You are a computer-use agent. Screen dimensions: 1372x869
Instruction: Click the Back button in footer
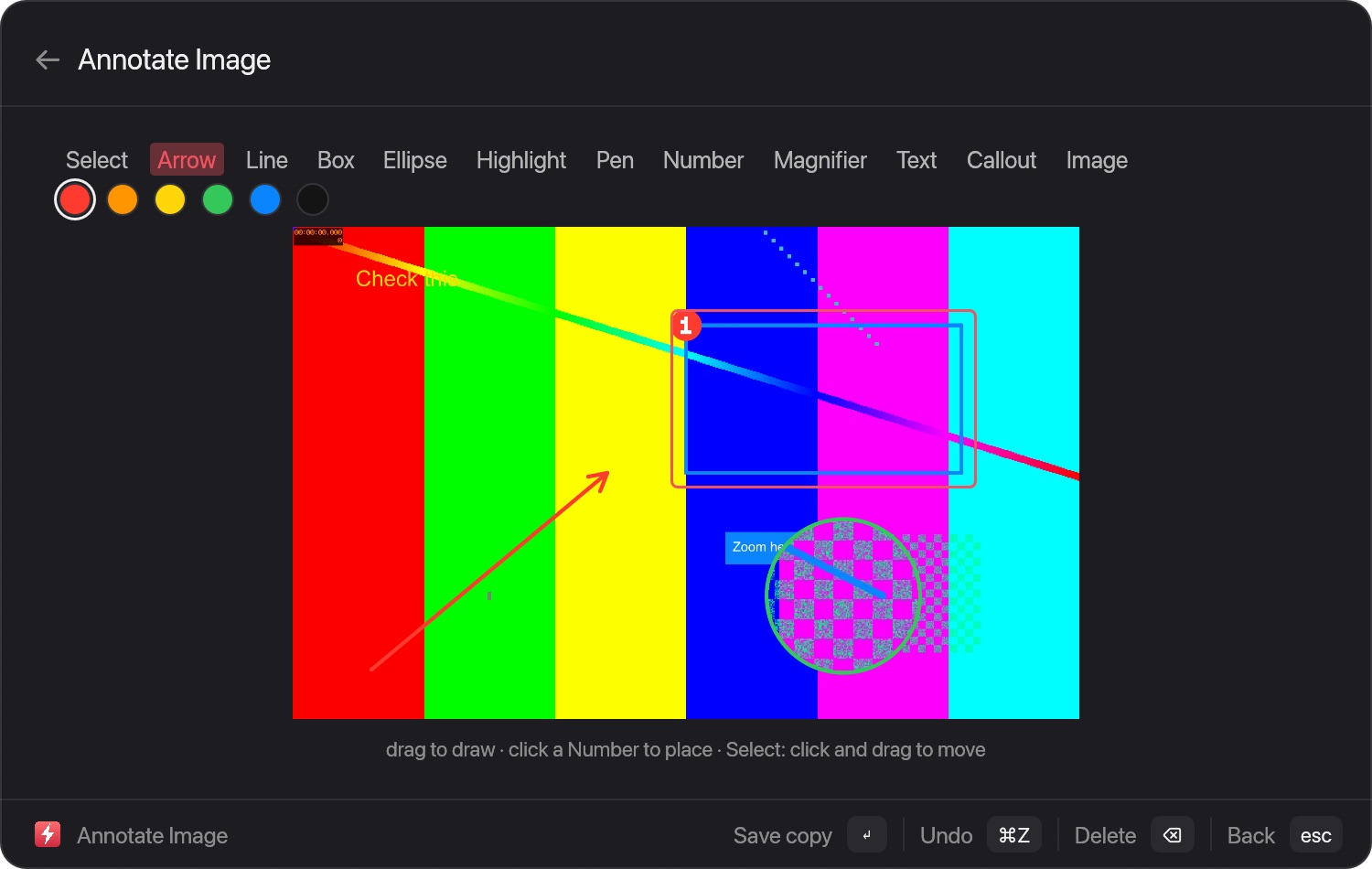coord(1250,835)
